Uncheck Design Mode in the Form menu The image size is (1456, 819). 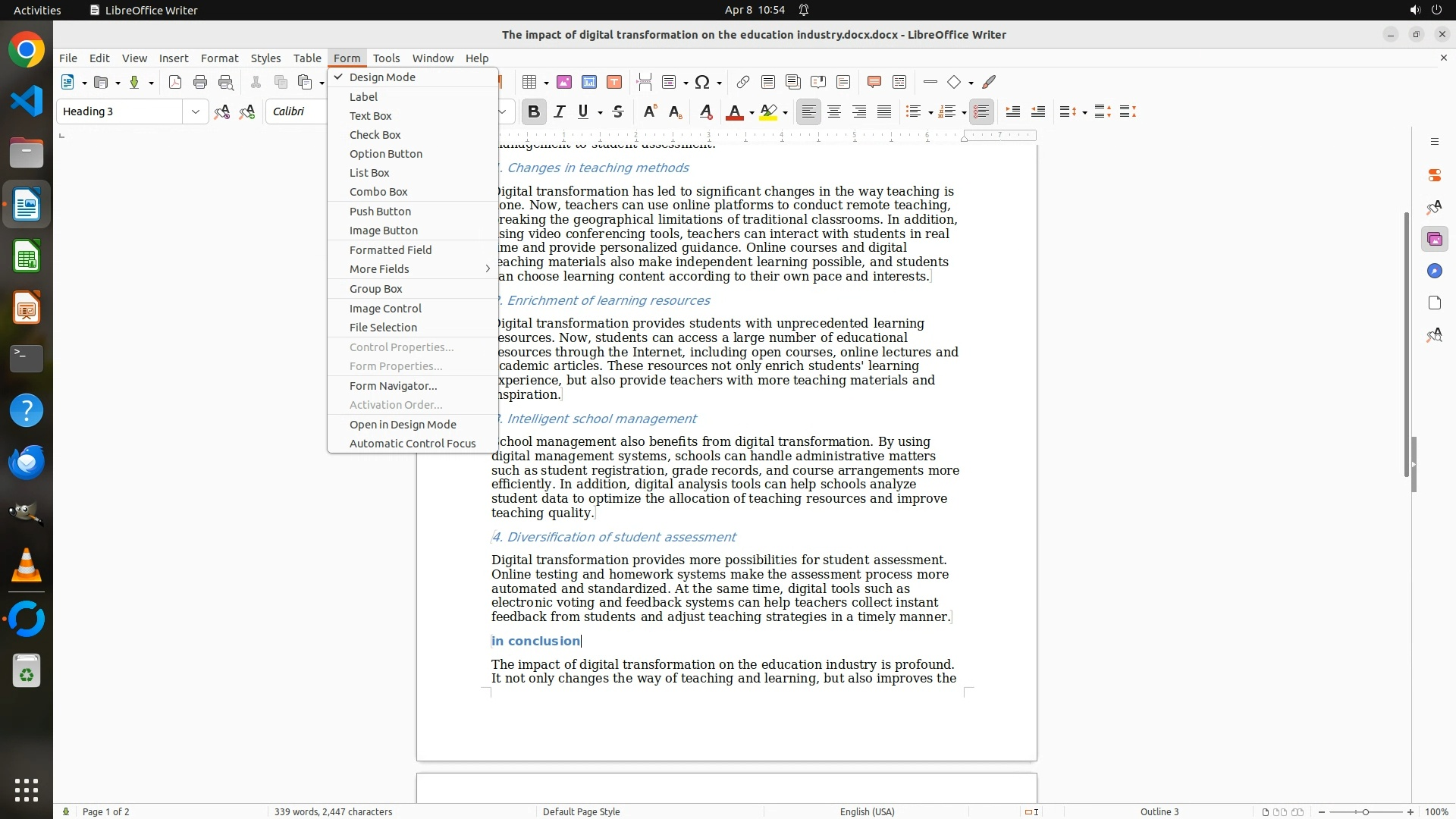coord(382,77)
